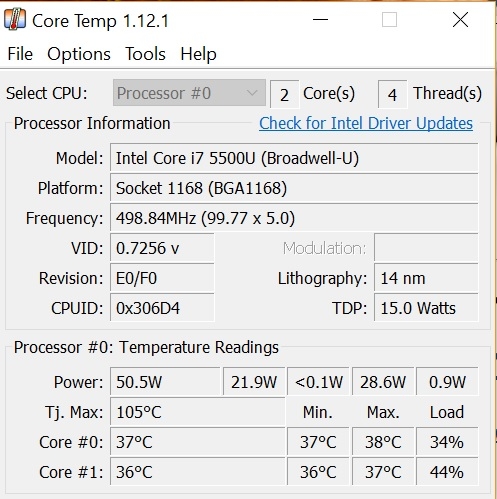Click the VID value field 0.7256 v

pyautogui.click(x=162, y=248)
